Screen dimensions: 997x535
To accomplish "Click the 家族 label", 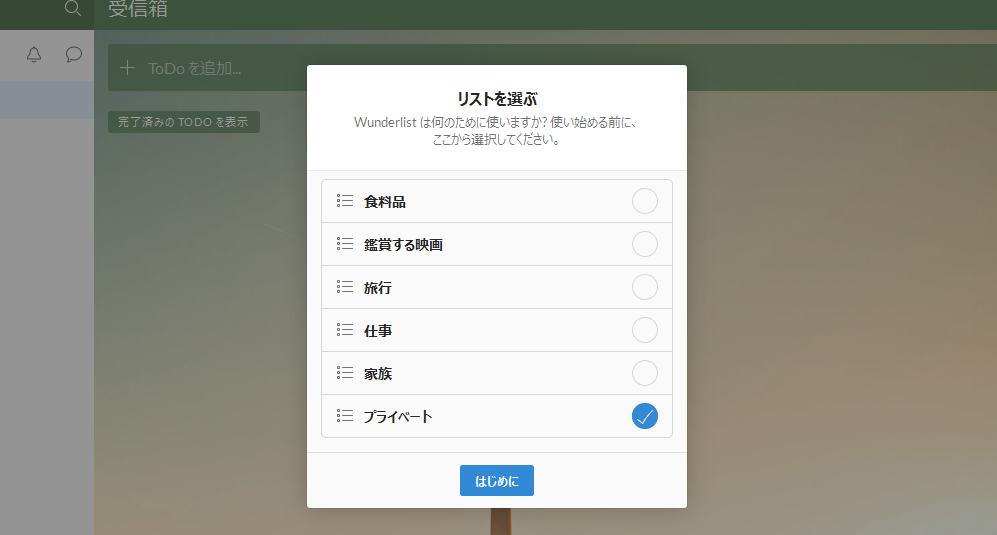I will click(x=378, y=373).
